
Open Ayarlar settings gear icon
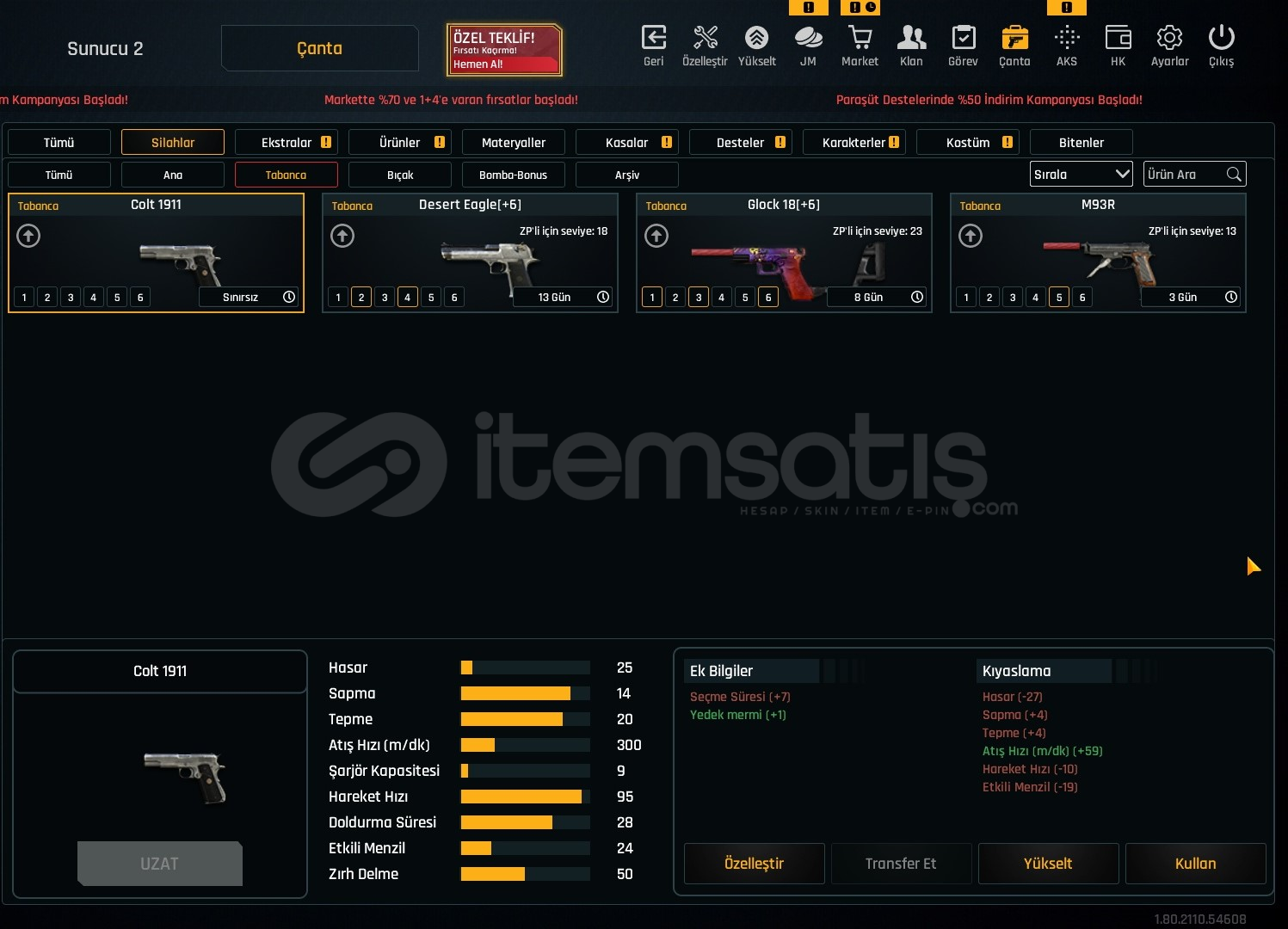click(x=1169, y=39)
